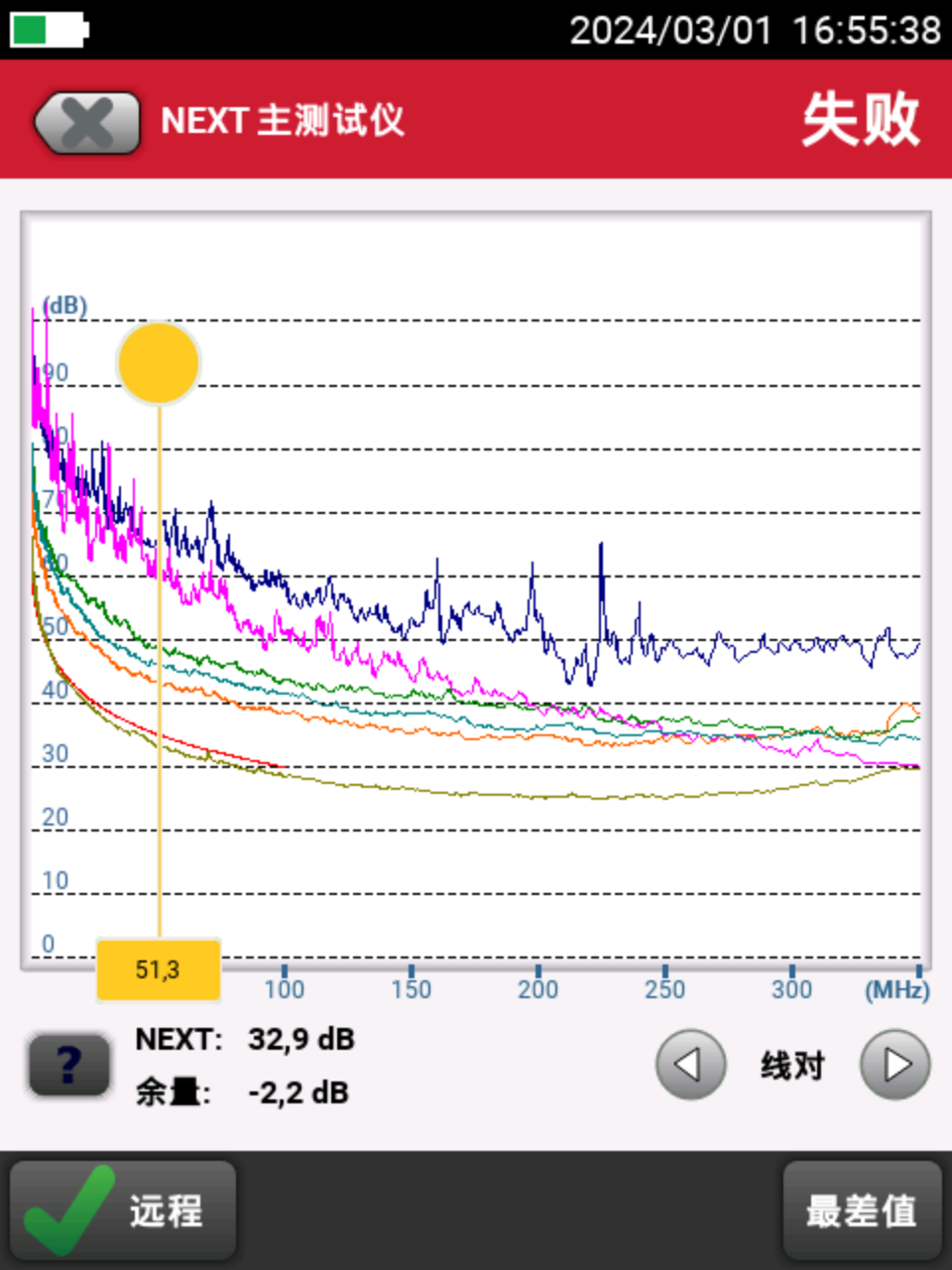Screen dimensions: 952x1270
Task: Tap the date and time display
Action: (755, 30)
